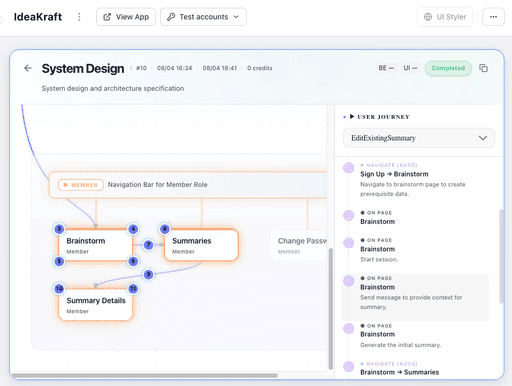This screenshot has width=512, height=386.
Task: Click the canvas horizontal scrollbar
Action: 145,375
